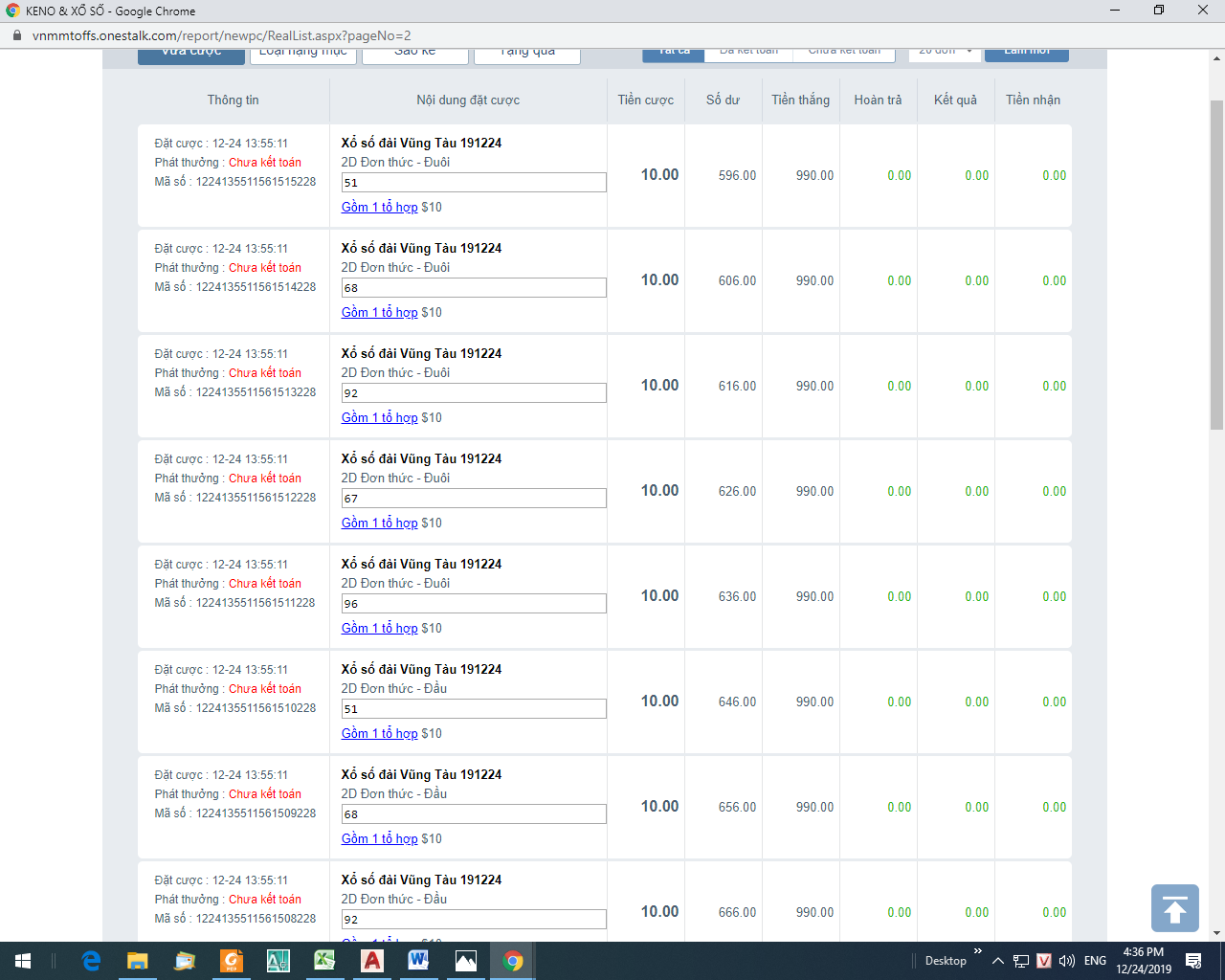1225x980 pixels.
Task: Click 'Gồm 1 tổ hợp' link for bet 51 Đuôi
Action: point(379,207)
